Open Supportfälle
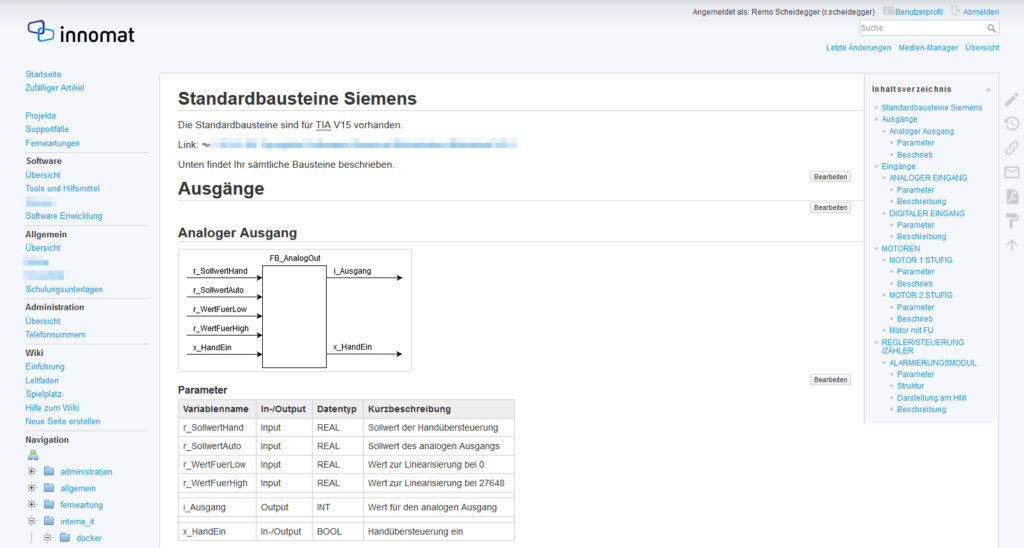 47,129
